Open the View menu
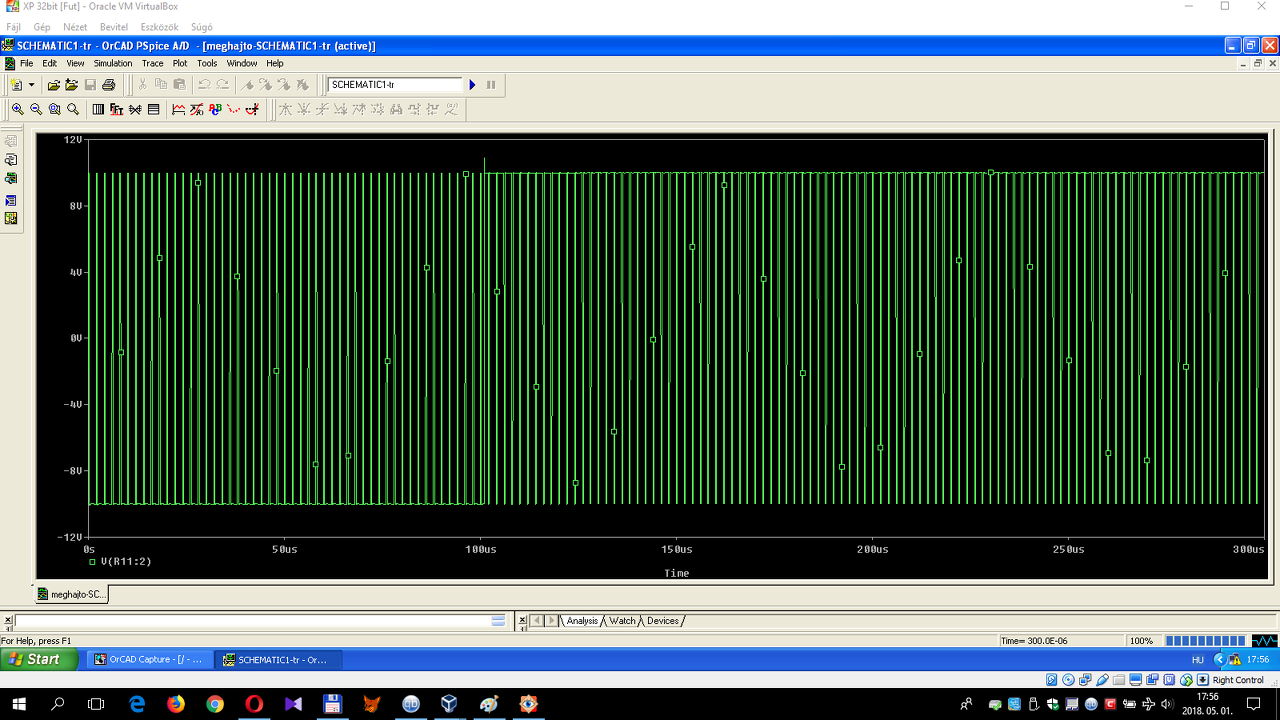The image size is (1280, 720). tap(75, 63)
